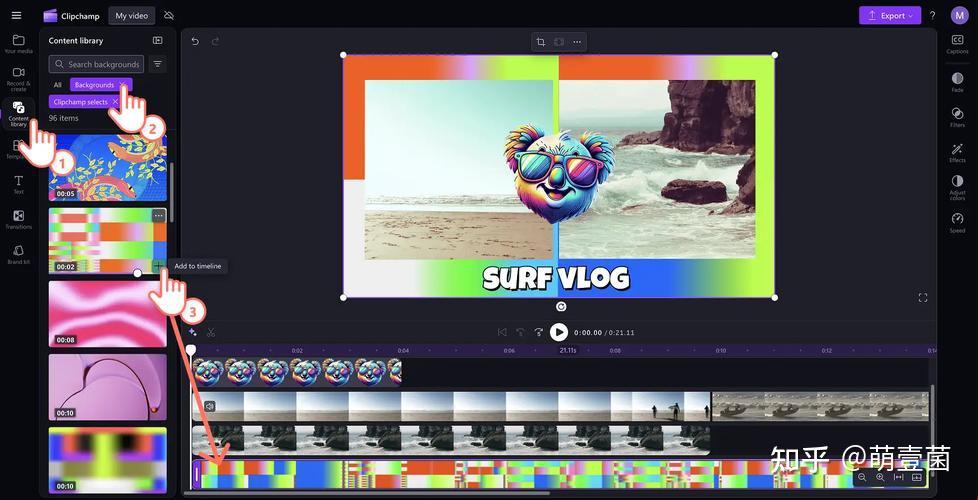
Task: Click the Search backgrounds field
Action: [96, 64]
